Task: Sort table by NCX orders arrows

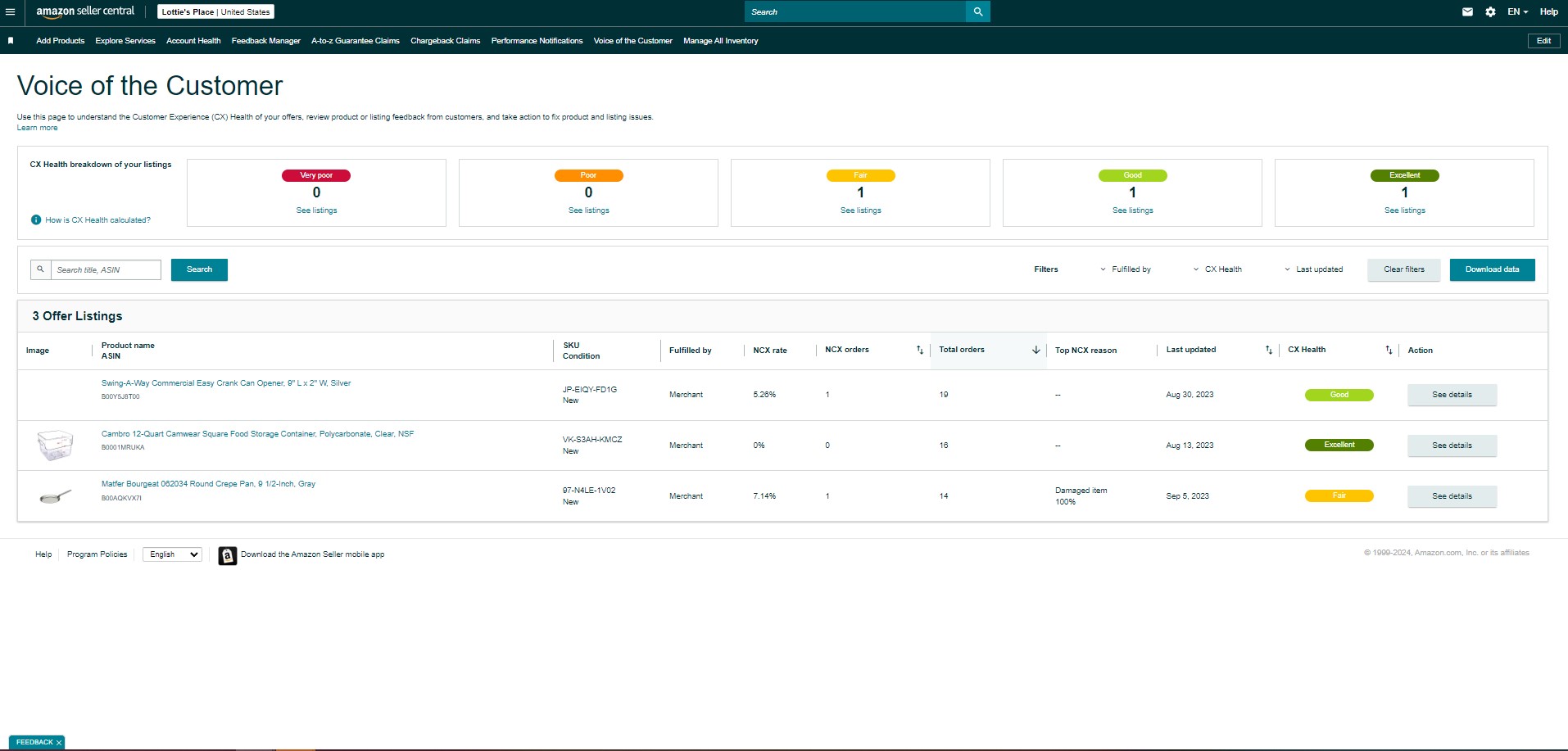Action: (919, 350)
